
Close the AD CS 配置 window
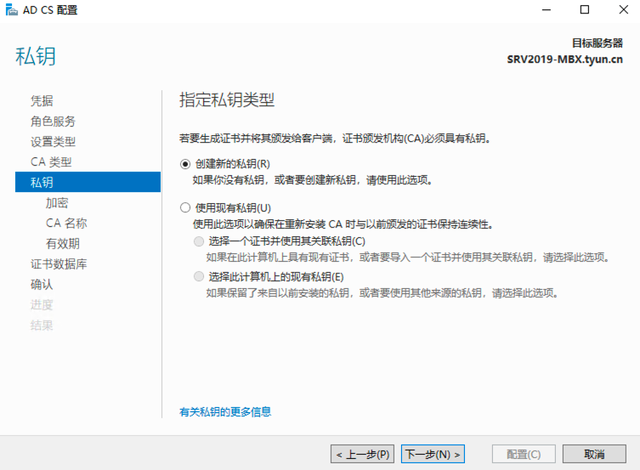[623, 9]
